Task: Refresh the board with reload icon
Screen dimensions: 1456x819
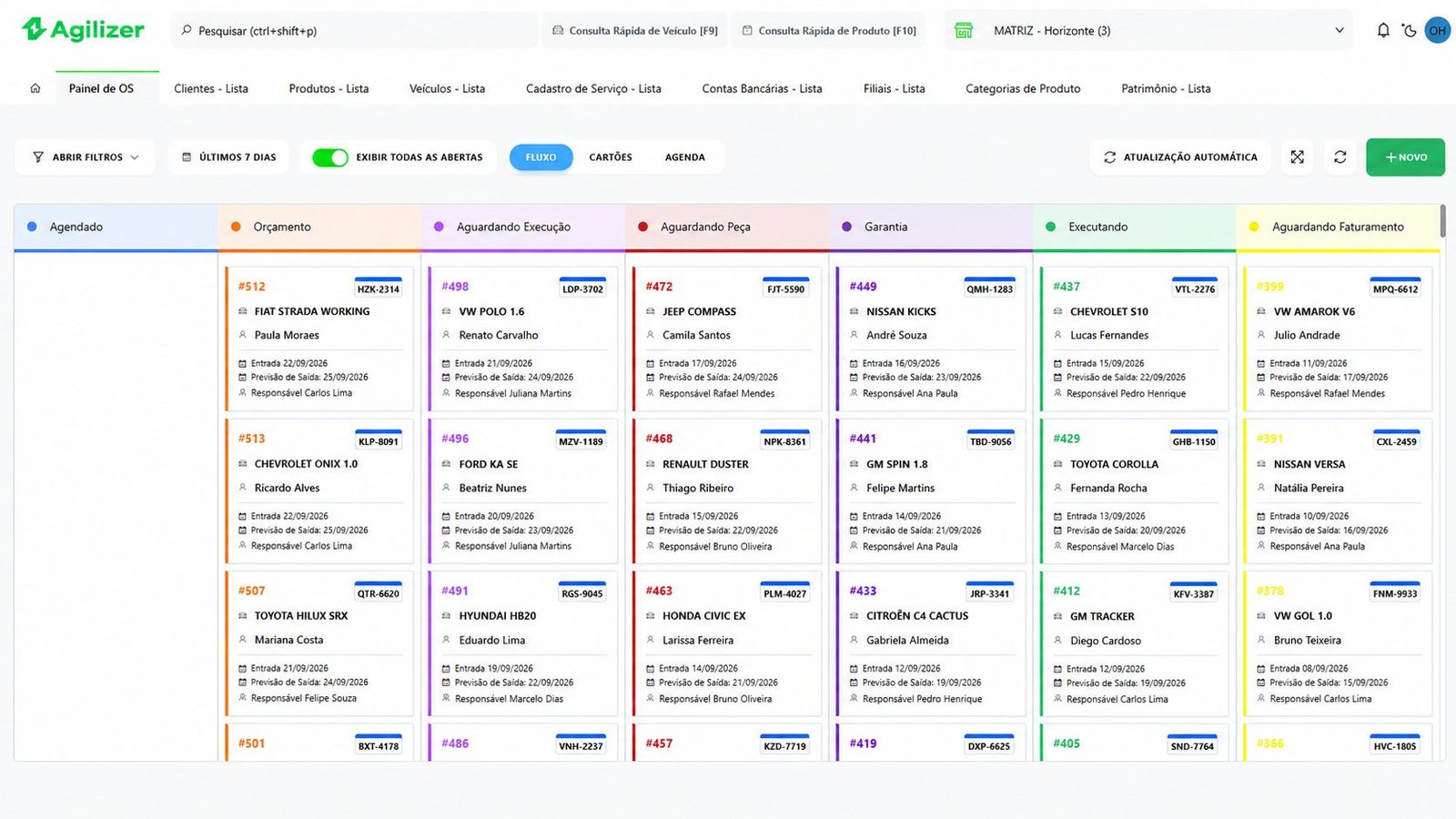Action: pos(1340,157)
